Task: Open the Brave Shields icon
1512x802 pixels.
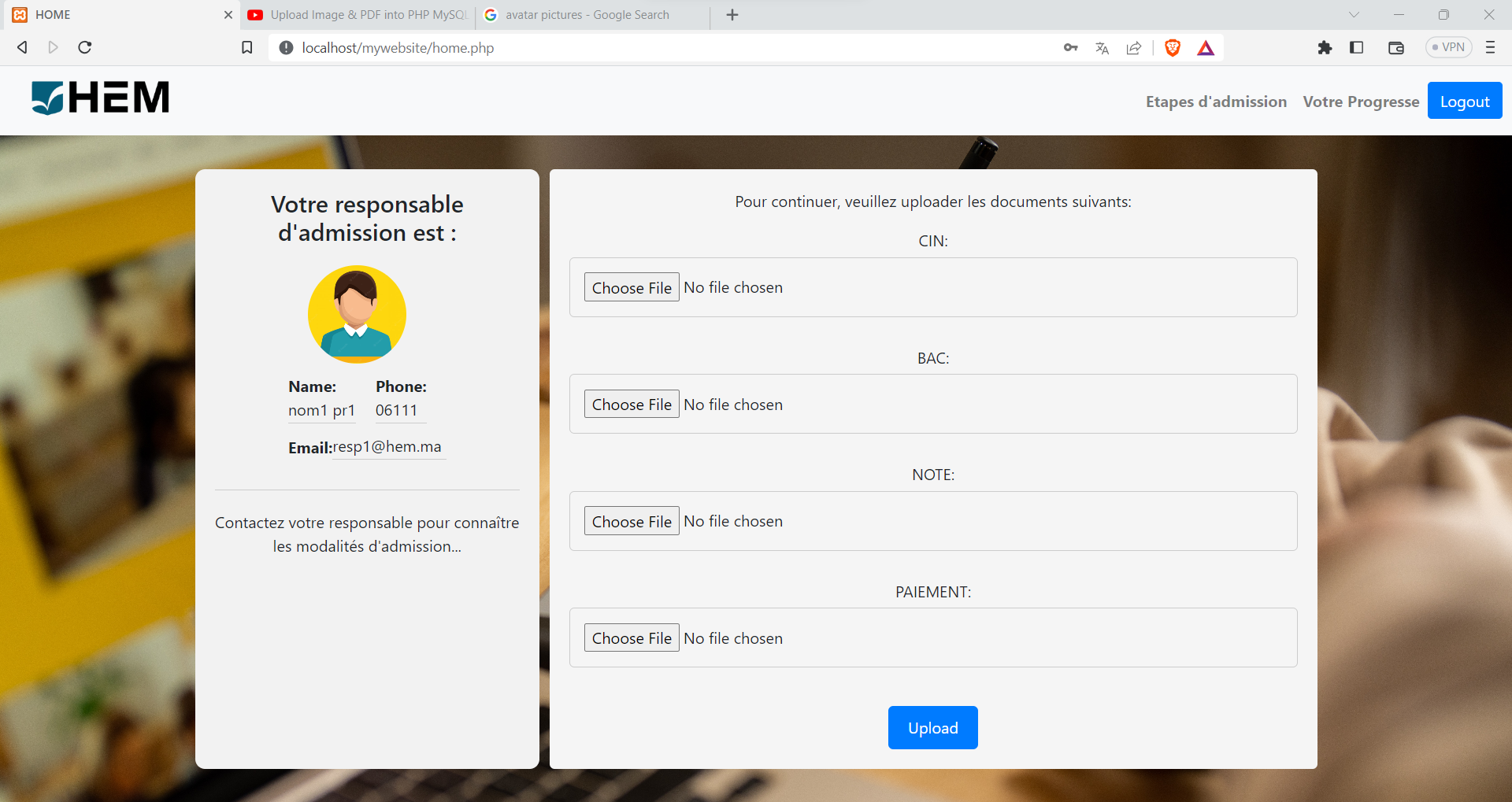Action: (x=1172, y=47)
